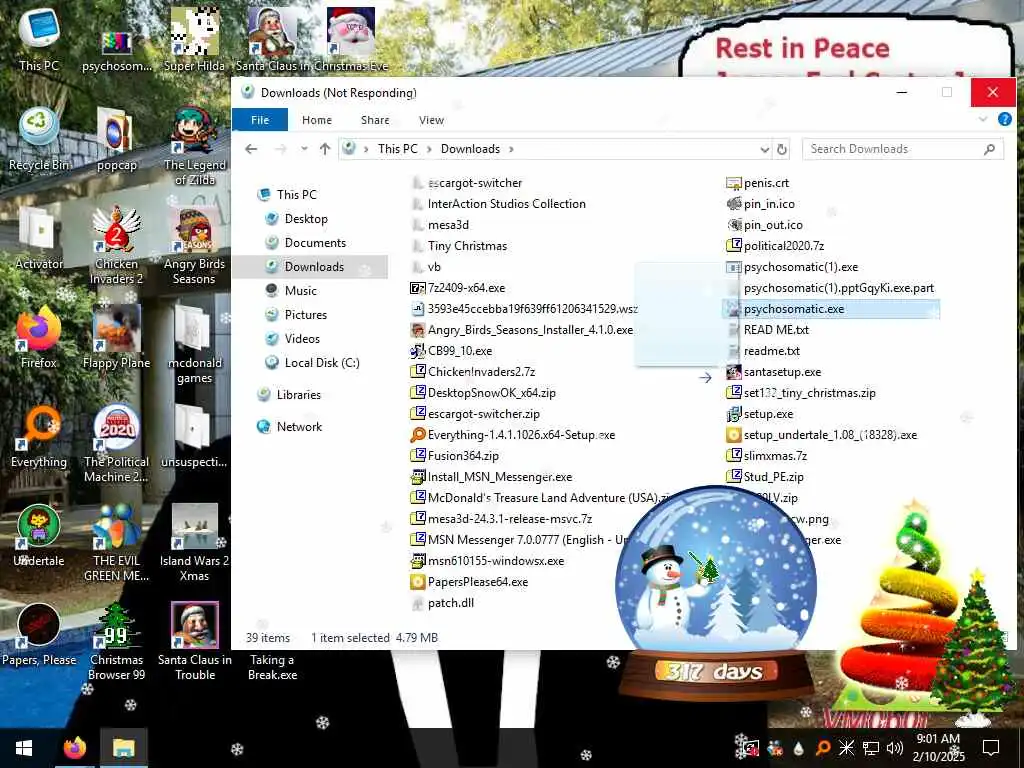Click the network tray icon
Viewport: 1024px width, 768px height.
tap(871, 748)
